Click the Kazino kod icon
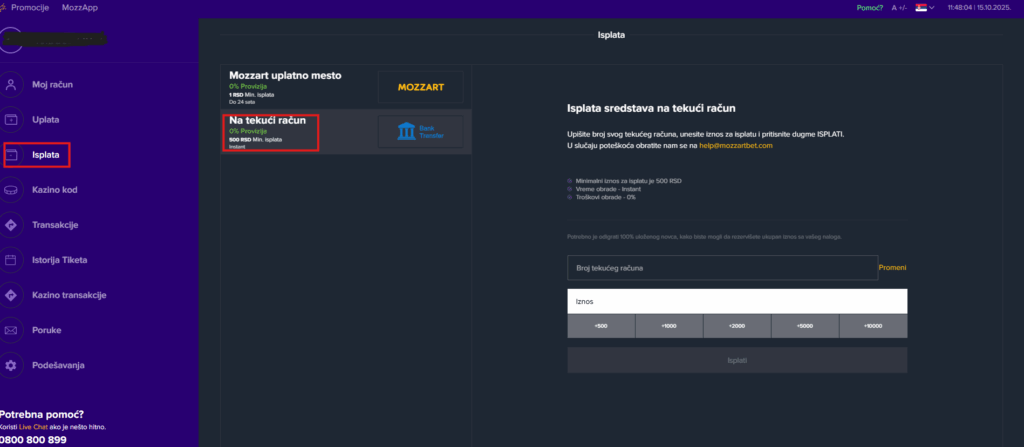 click(11, 190)
